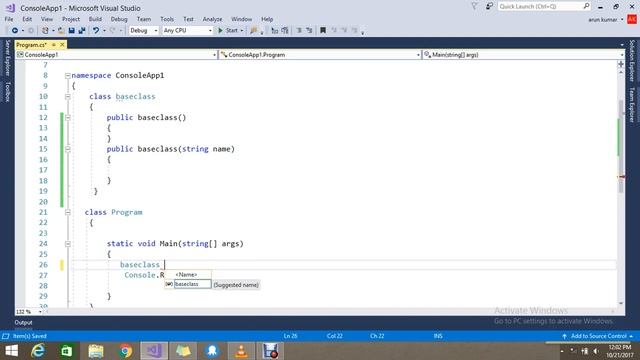The height and width of the screenshot is (360, 640).
Task: Open the Solution Explorer side tab
Action: point(632,60)
